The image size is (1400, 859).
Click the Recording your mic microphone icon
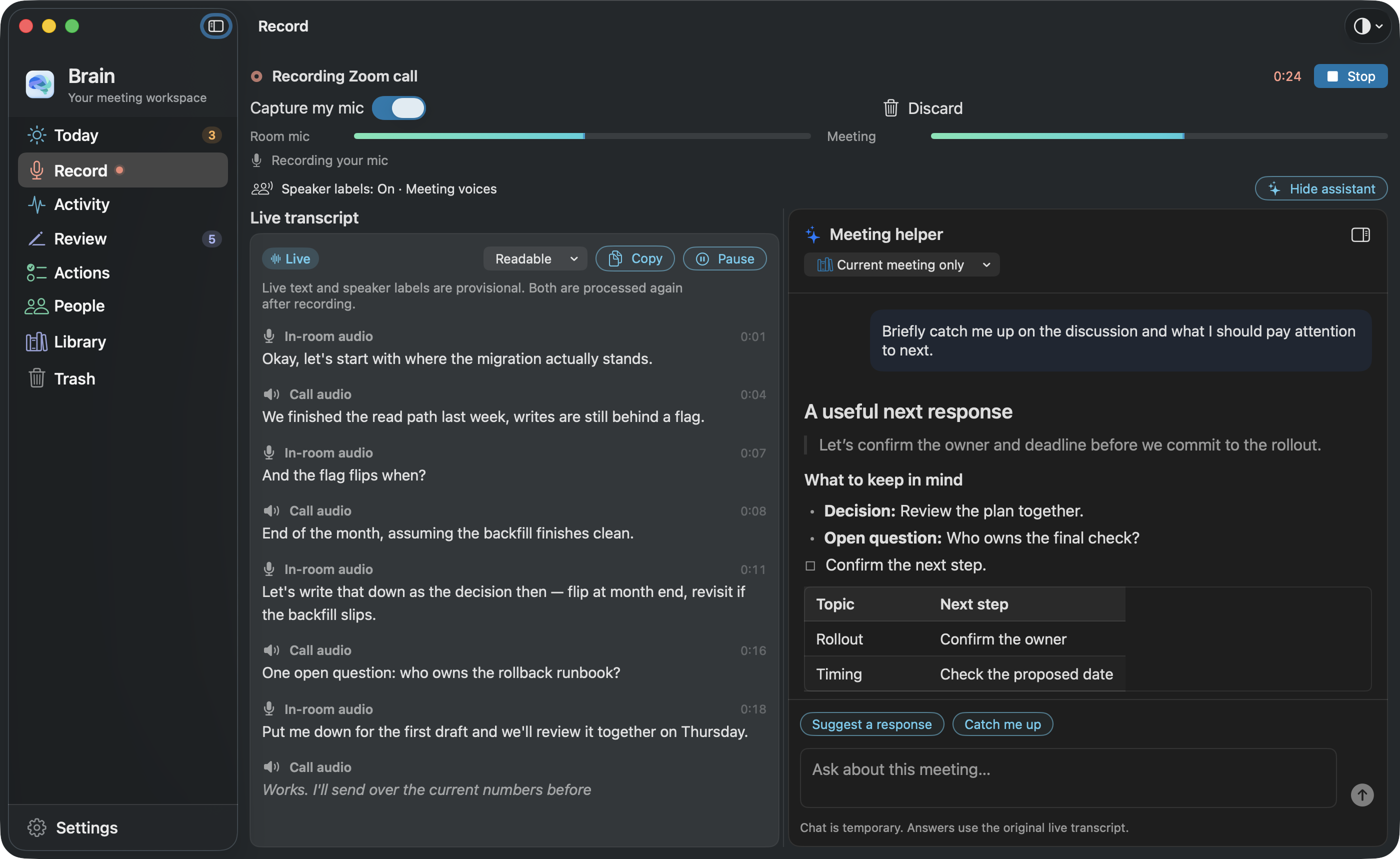coord(256,160)
